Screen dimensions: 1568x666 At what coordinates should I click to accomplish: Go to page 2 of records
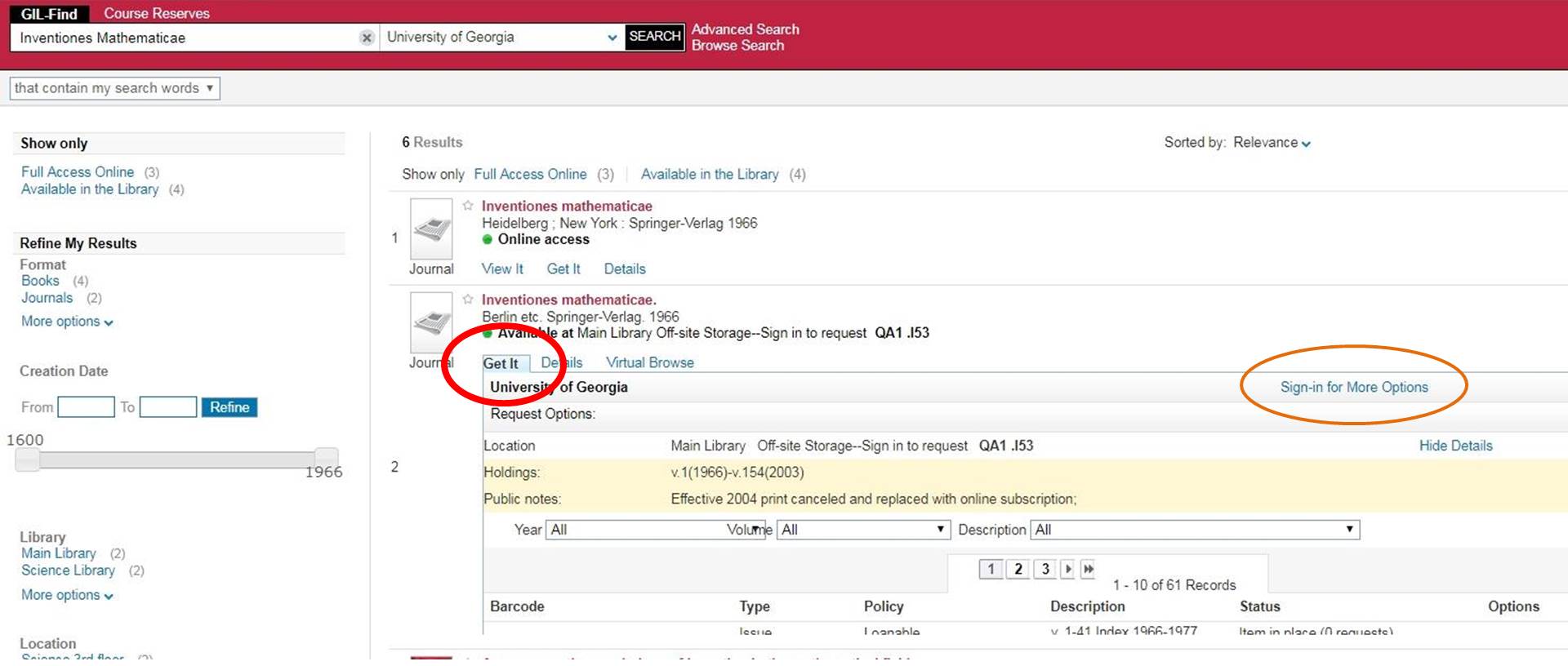pyautogui.click(x=1018, y=569)
